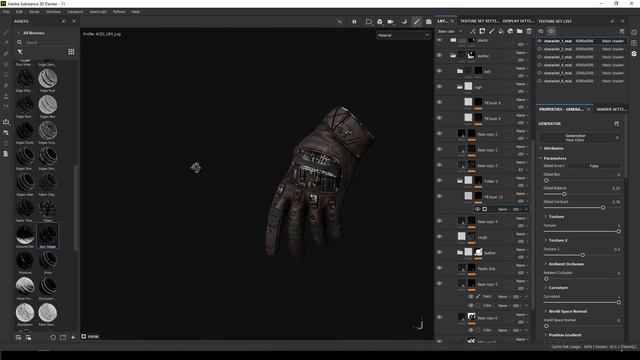Open the history clock icon in right dock
640x360 pixels.
tap(634, 33)
